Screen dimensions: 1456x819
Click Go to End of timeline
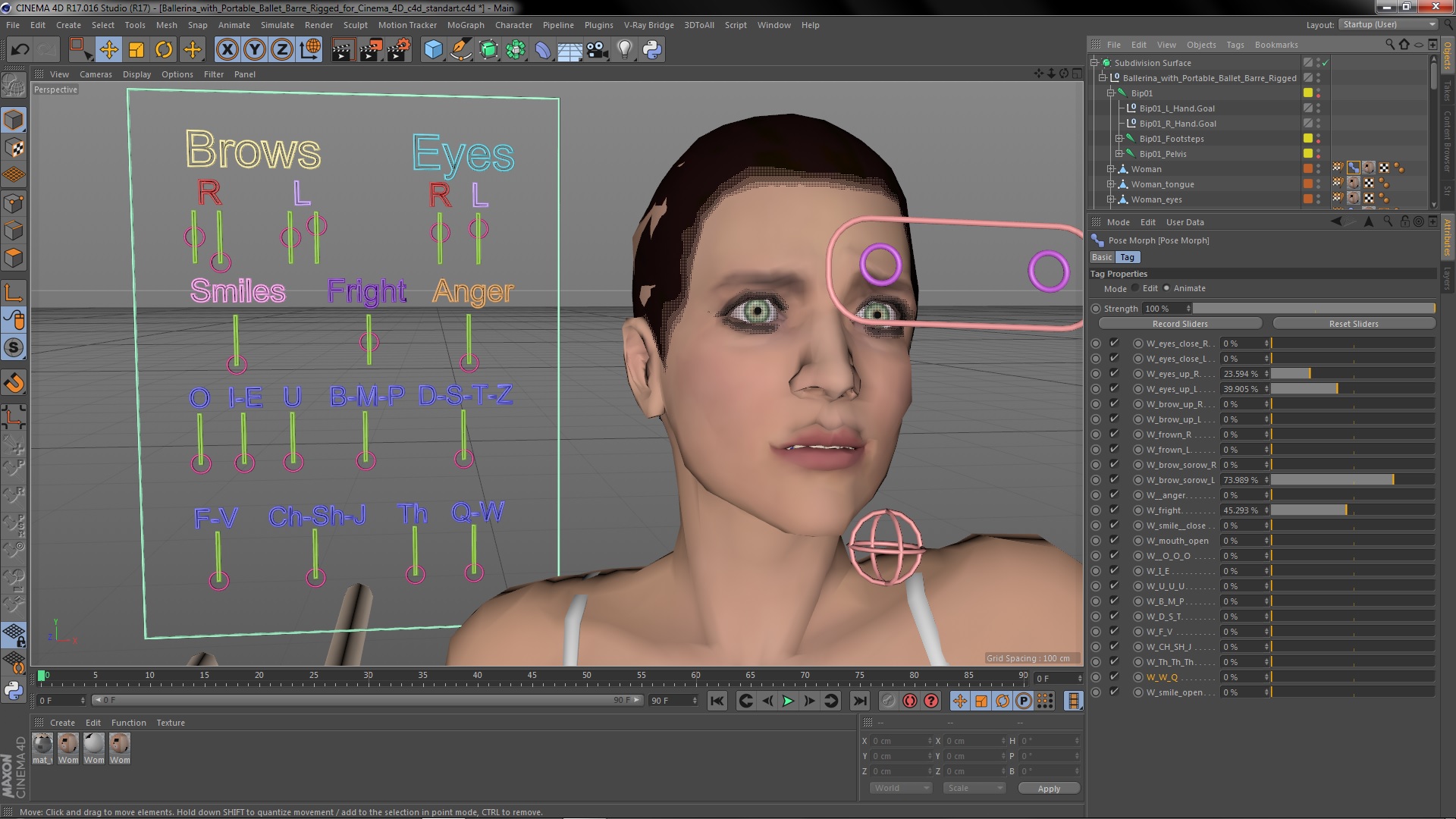(859, 701)
